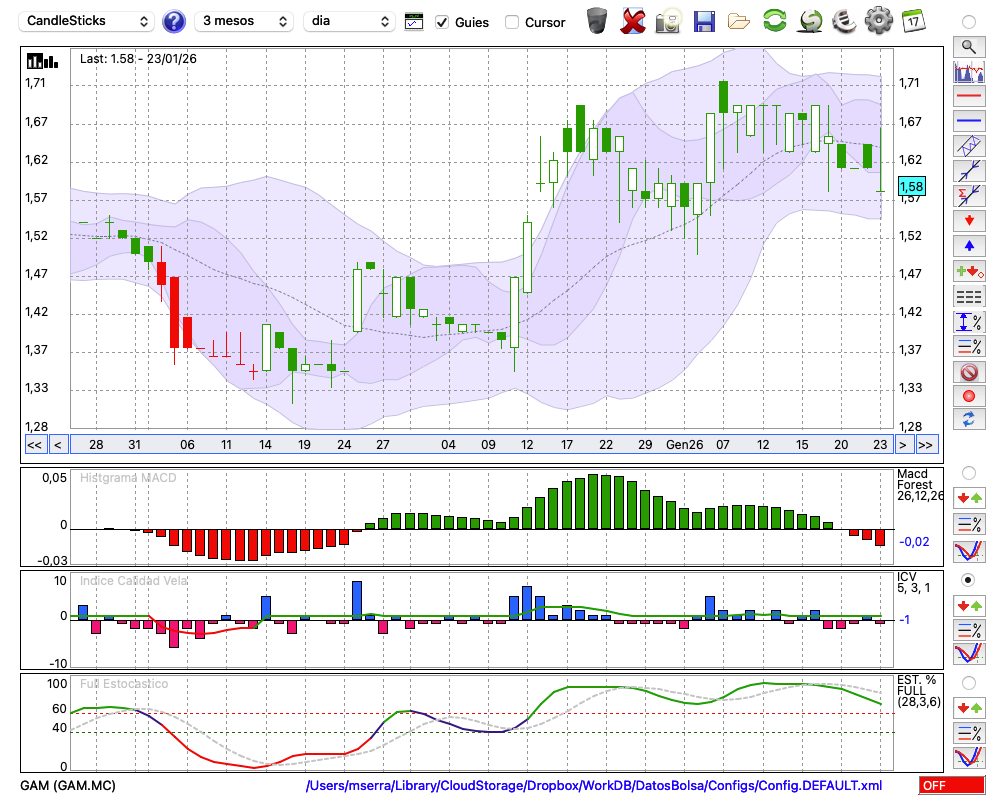Image resolution: width=1000 pixels, height=800 pixels.
Task: Enable the Cursor checkbox
Action: tap(512, 22)
